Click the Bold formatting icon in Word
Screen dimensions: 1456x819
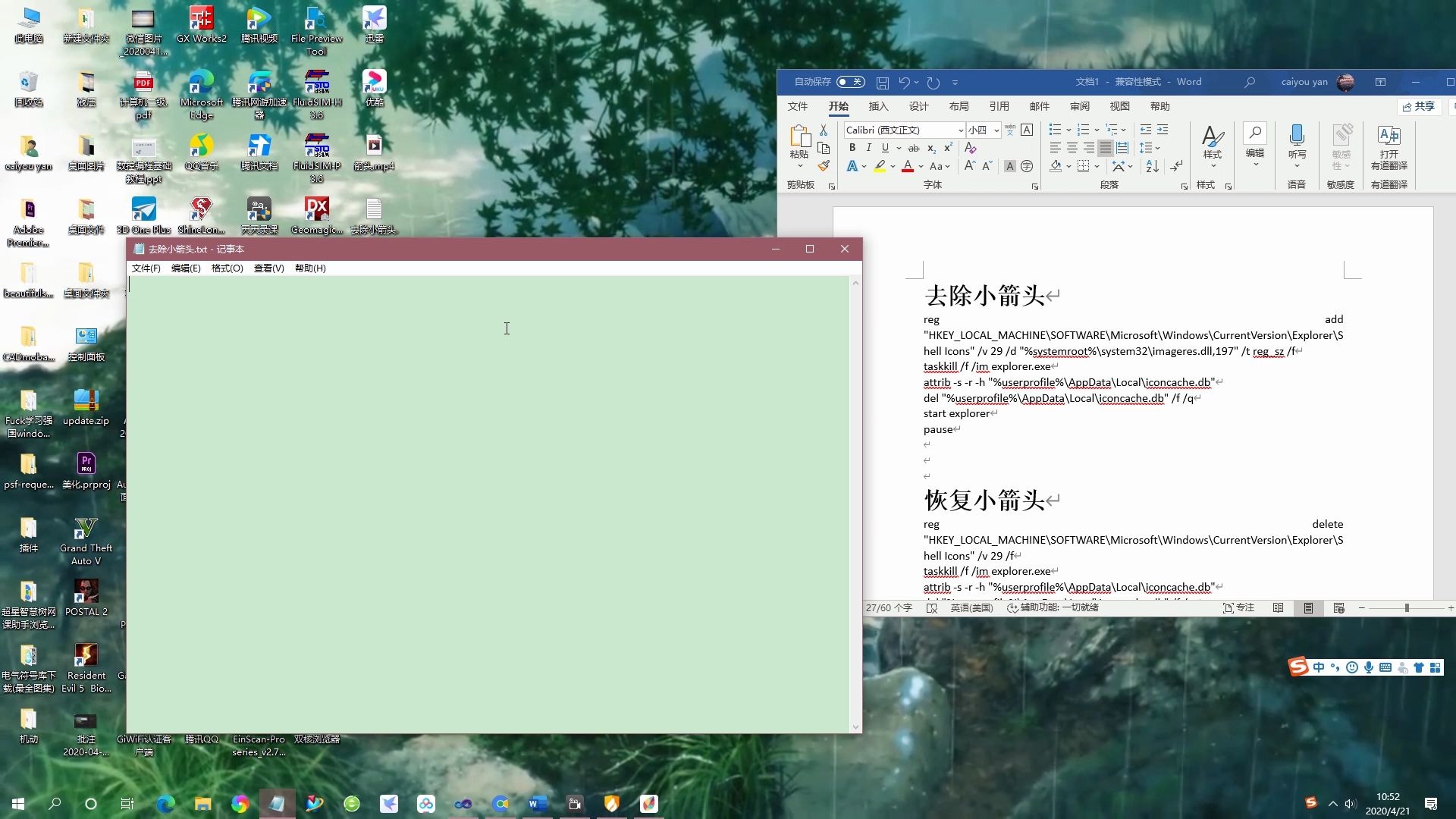852,148
